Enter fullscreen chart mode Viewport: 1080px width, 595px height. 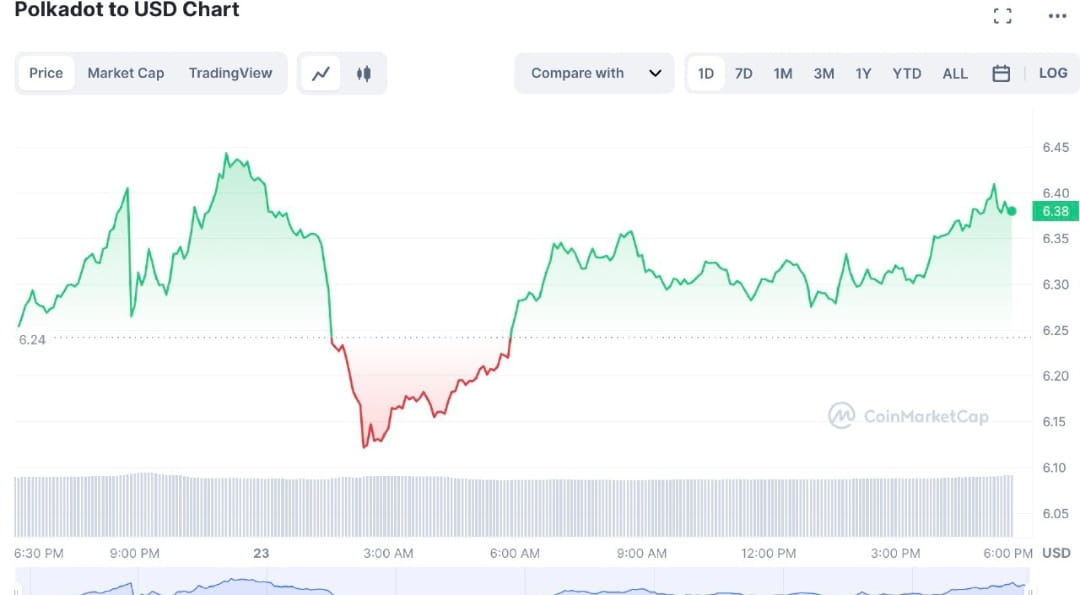click(1003, 15)
